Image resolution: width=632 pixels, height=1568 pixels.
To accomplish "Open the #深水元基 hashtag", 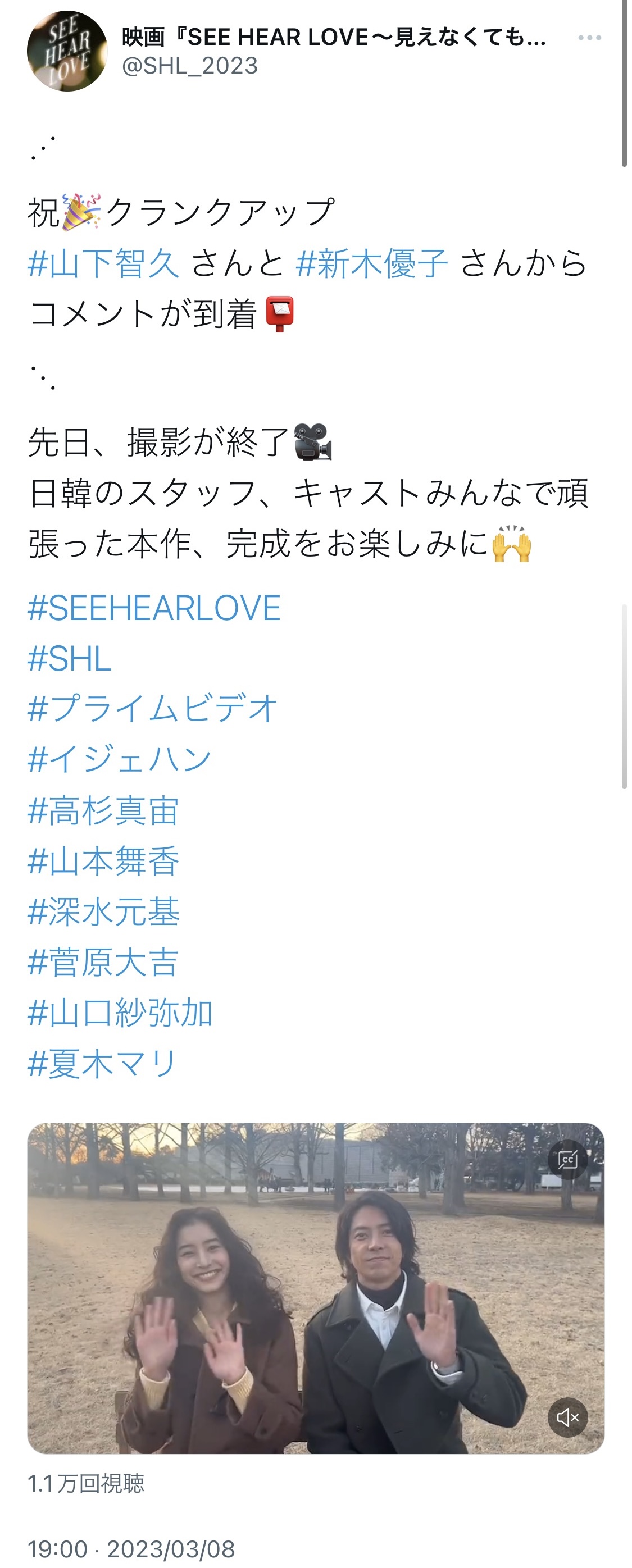I will 103,912.
